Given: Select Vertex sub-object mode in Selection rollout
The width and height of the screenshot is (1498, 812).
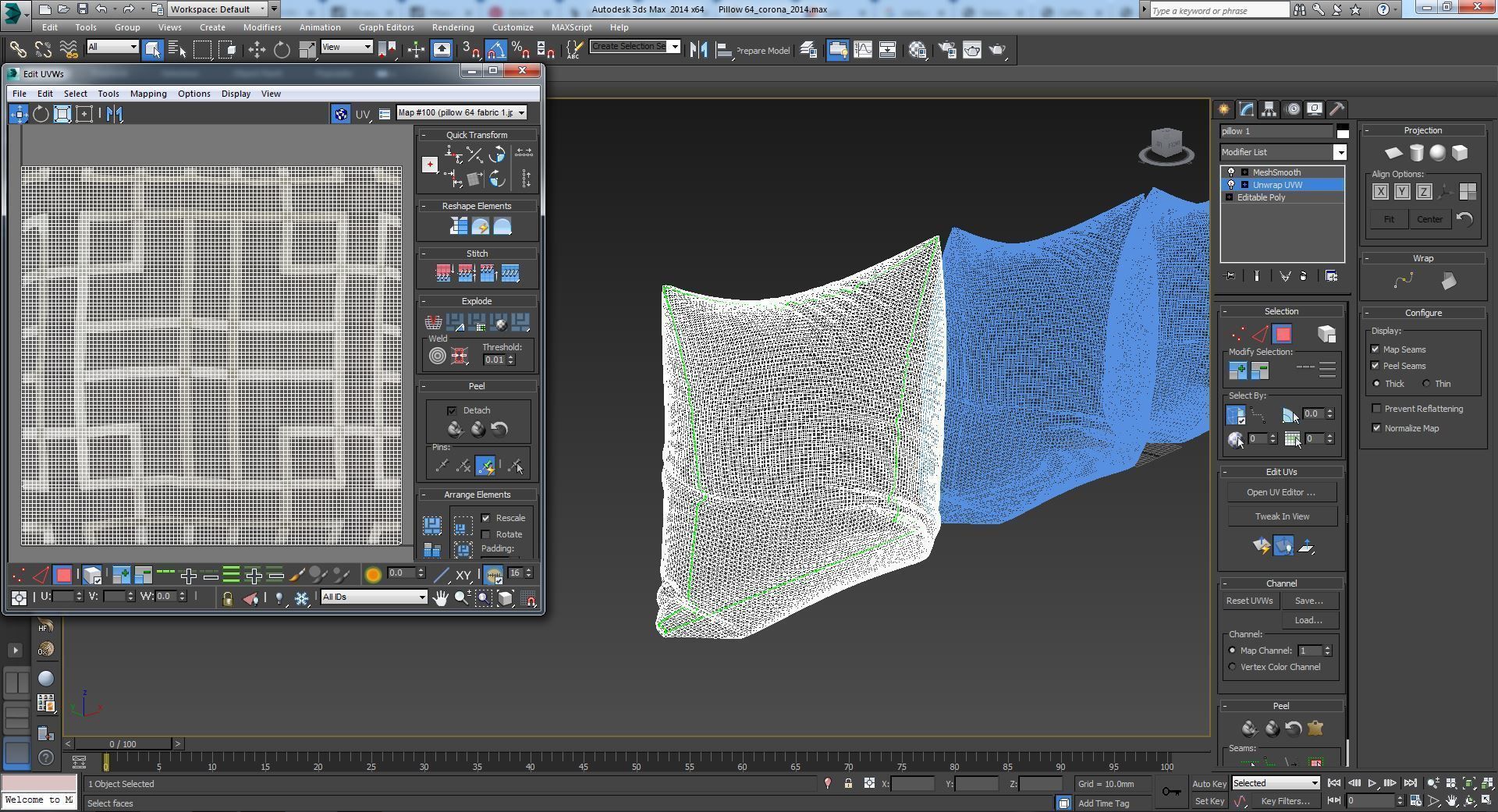Looking at the screenshot, I should pyautogui.click(x=1238, y=335).
